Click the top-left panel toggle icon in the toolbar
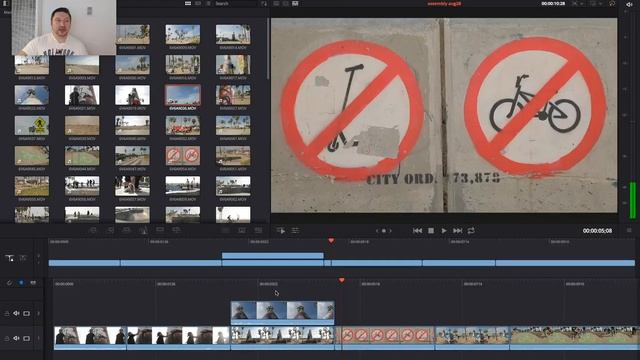 click(x=5, y=3)
